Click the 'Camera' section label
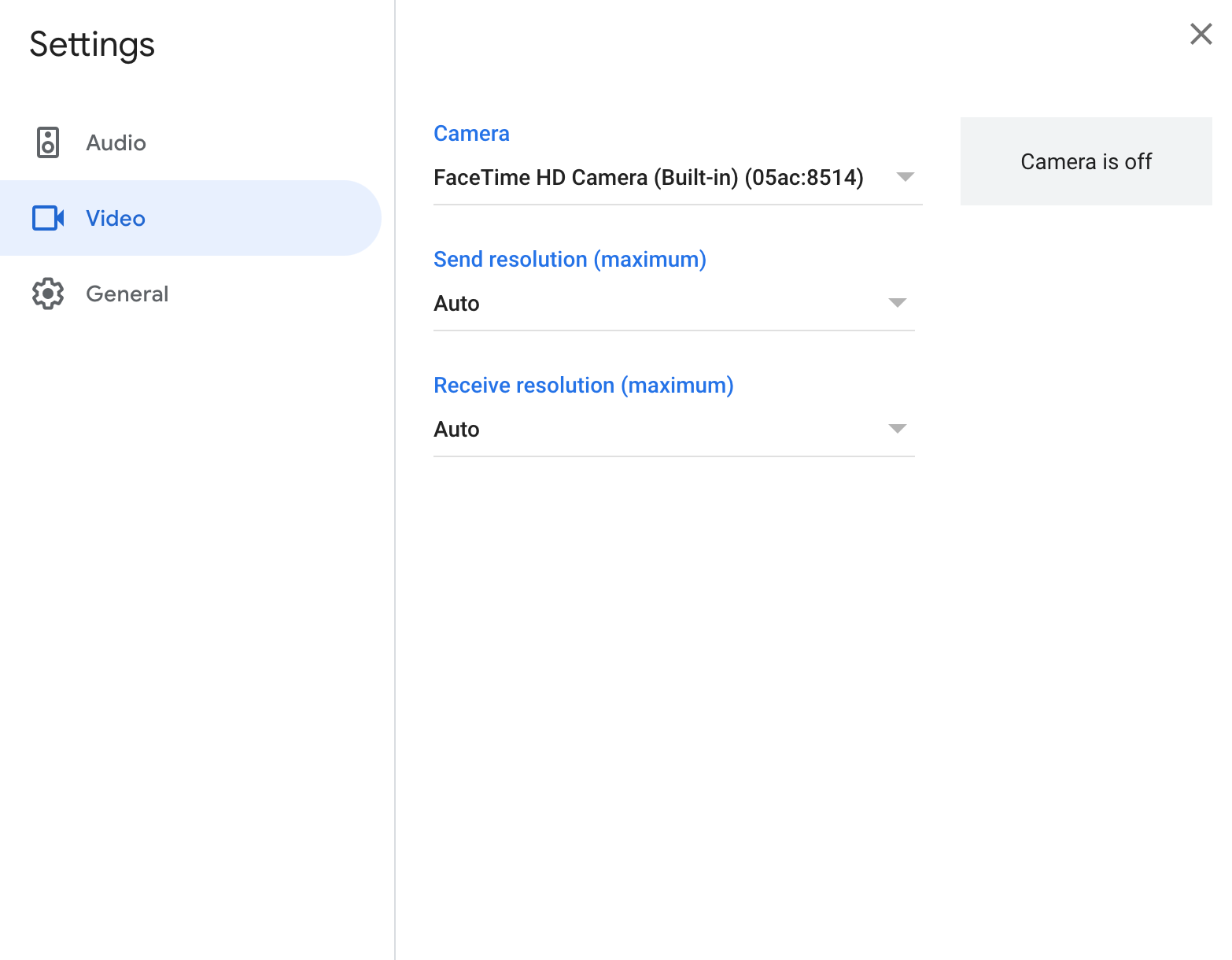1232x960 pixels. pos(471,133)
